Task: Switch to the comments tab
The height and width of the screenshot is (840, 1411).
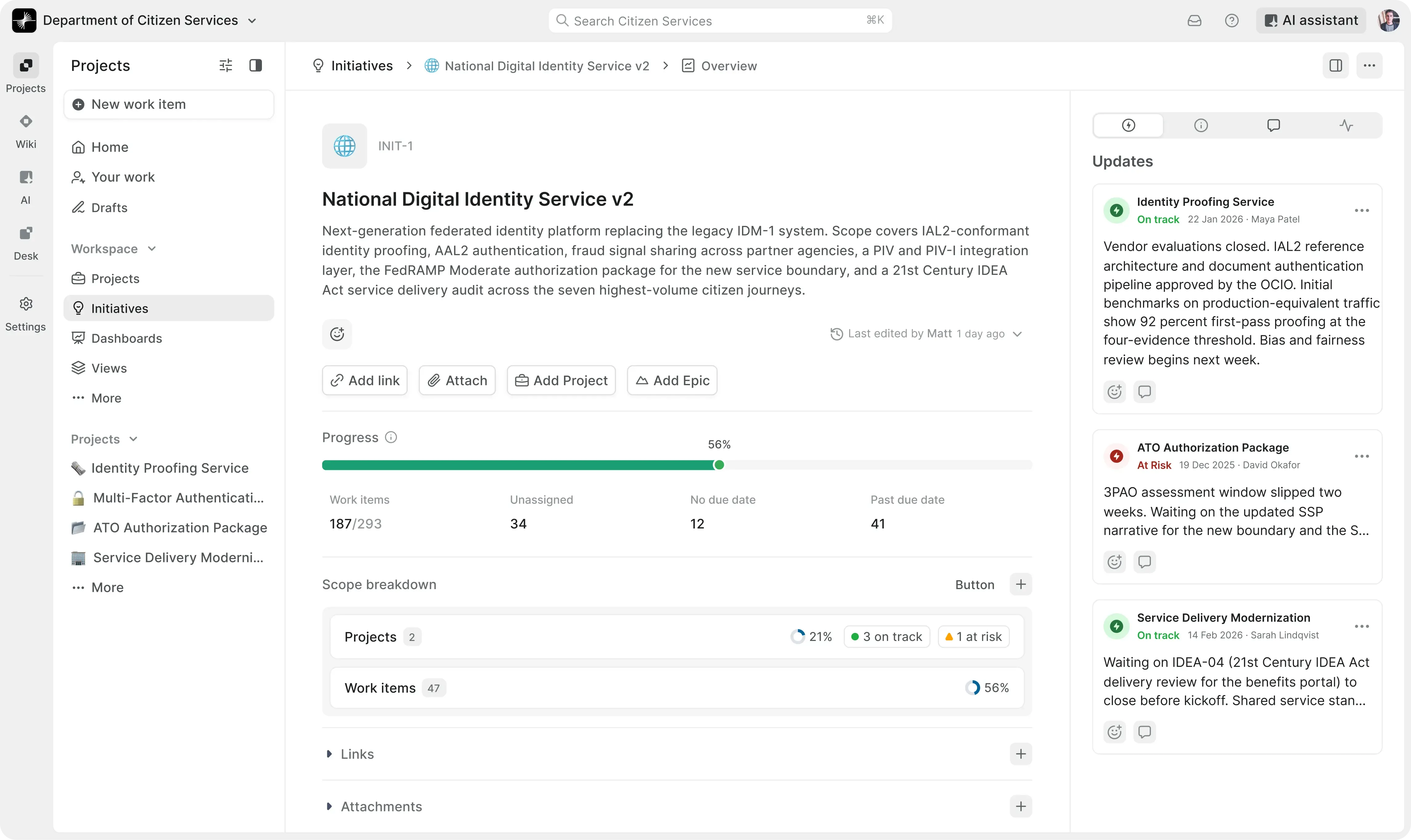Action: click(x=1274, y=125)
